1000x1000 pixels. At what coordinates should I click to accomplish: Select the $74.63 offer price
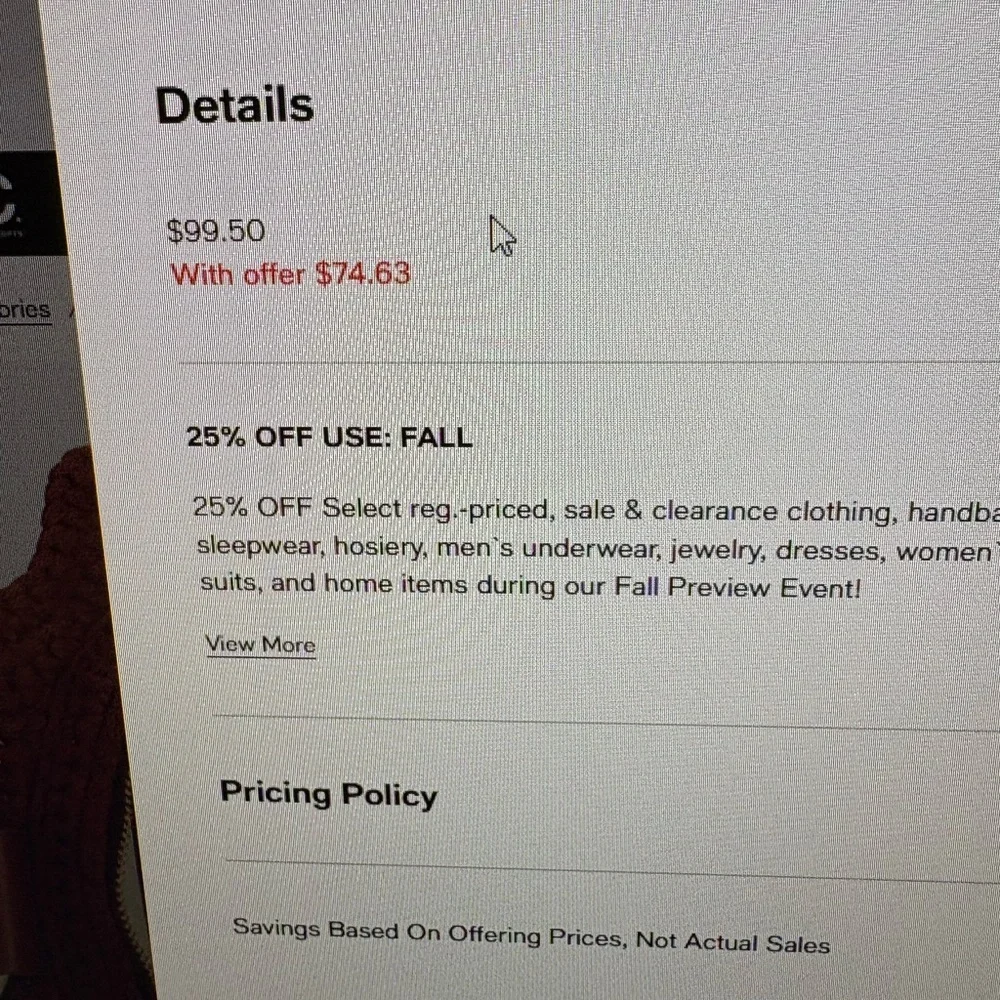point(363,274)
